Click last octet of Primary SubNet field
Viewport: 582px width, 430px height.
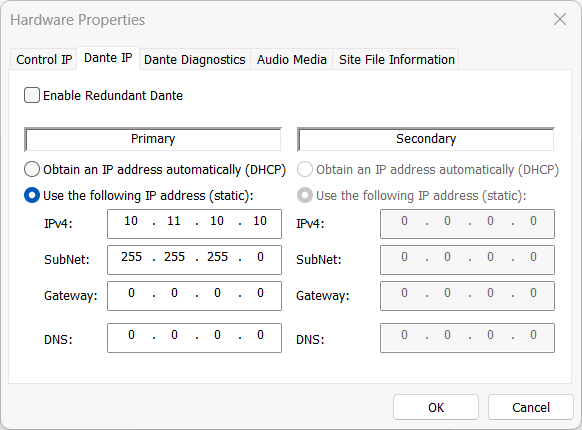(260, 257)
